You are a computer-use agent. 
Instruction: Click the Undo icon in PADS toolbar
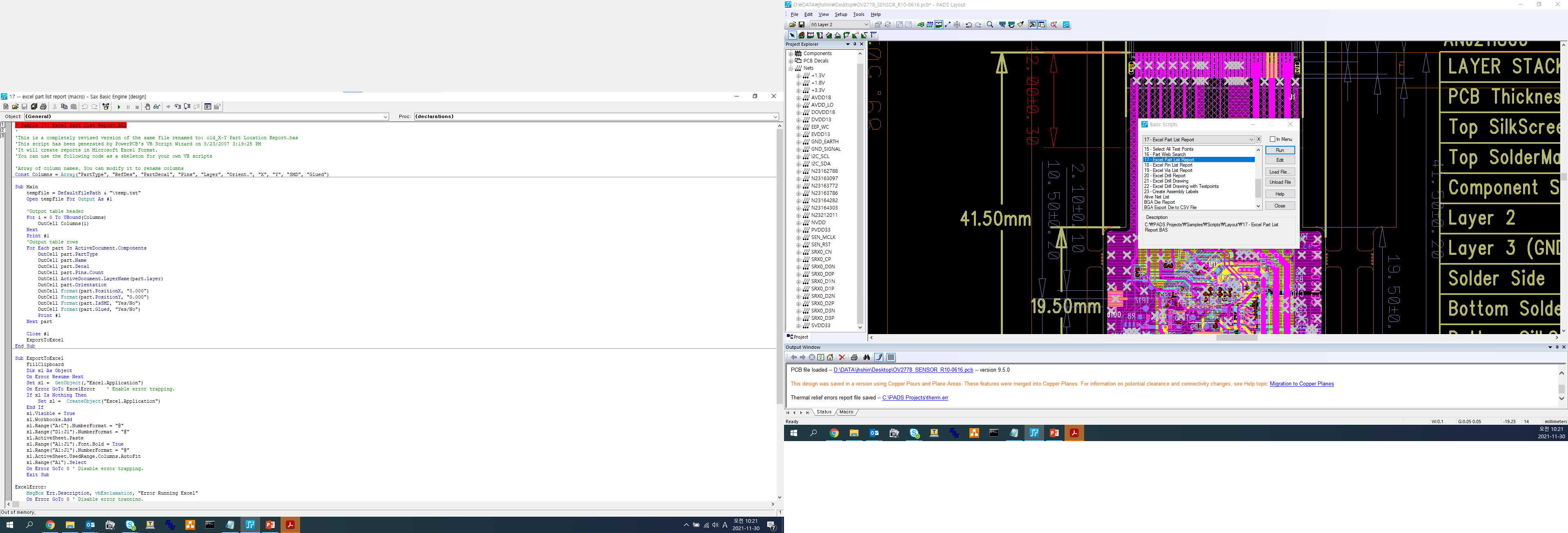[969, 25]
